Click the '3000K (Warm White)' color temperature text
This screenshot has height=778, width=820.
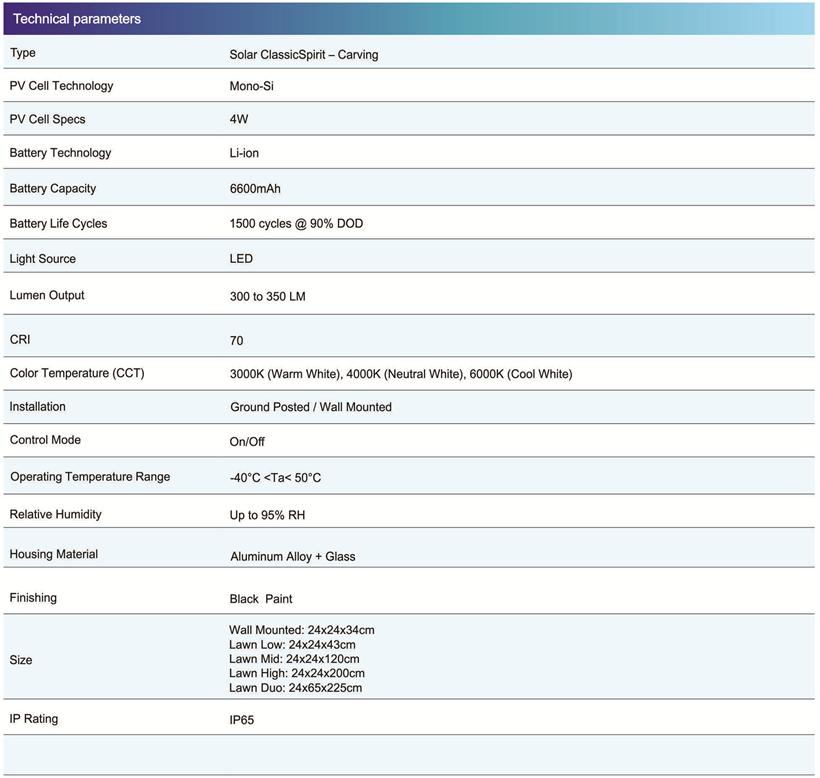(286, 374)
